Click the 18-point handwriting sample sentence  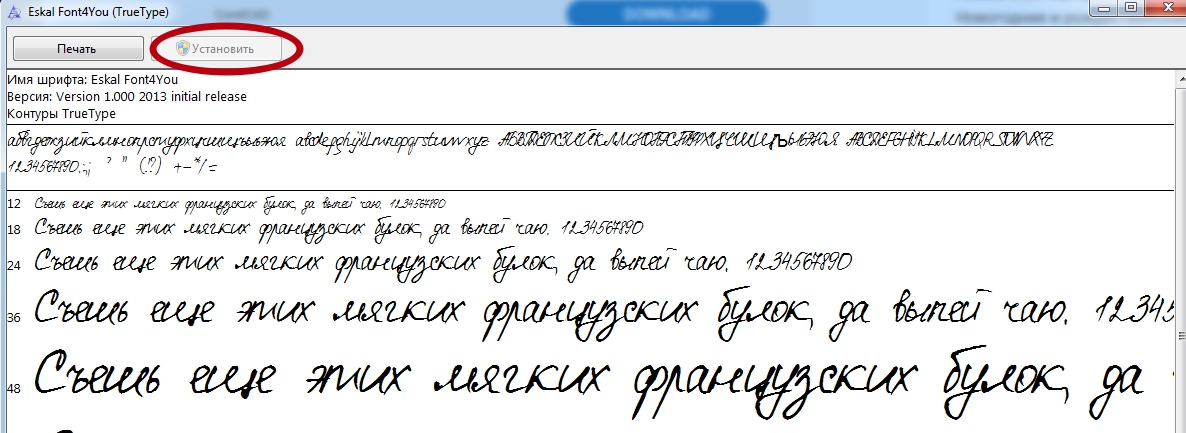(340, 229)
